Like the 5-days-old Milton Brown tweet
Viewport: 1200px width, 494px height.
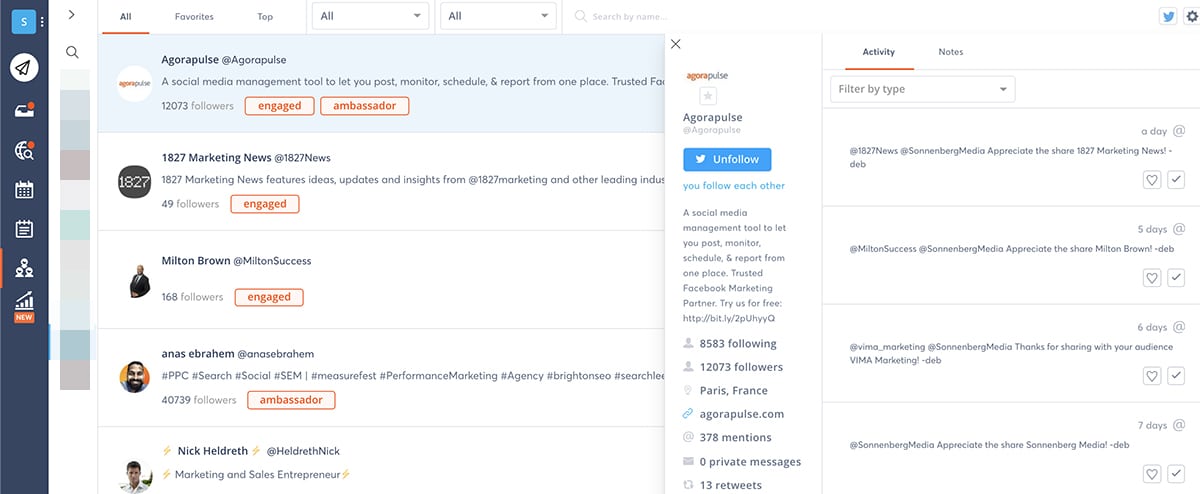point(1152,278)
